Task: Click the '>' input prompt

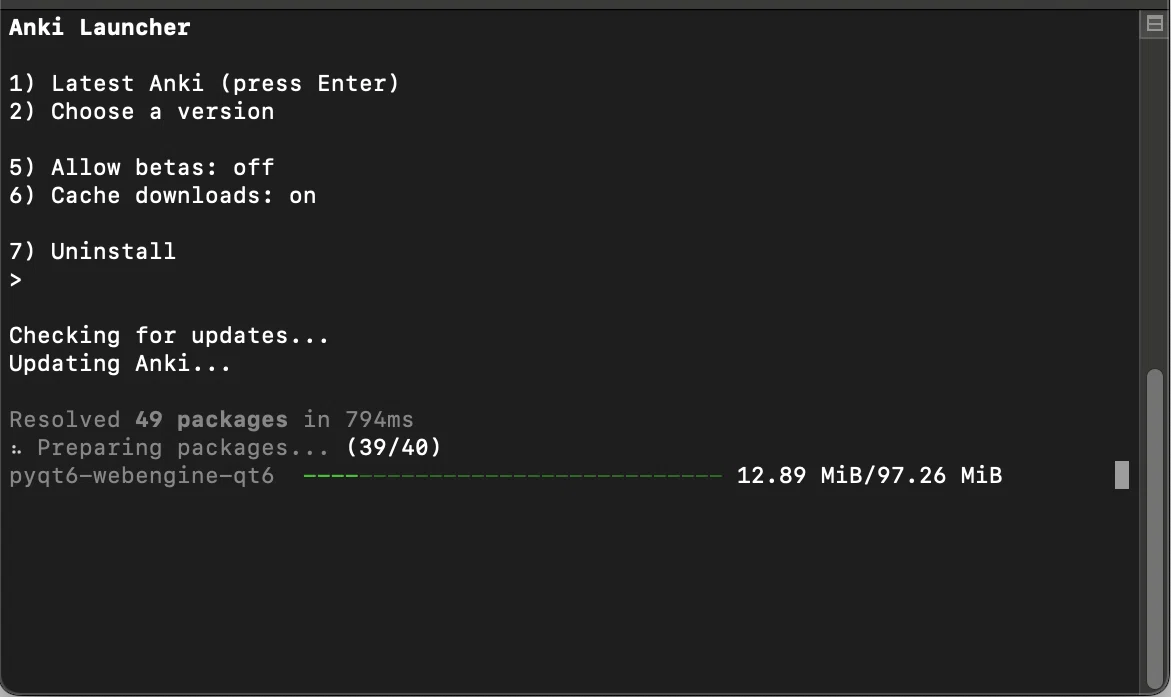Action: [16, 280]
